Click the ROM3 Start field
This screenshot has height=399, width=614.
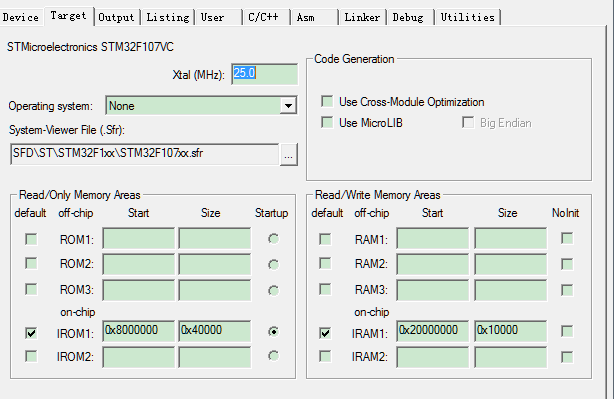(139, 290)
